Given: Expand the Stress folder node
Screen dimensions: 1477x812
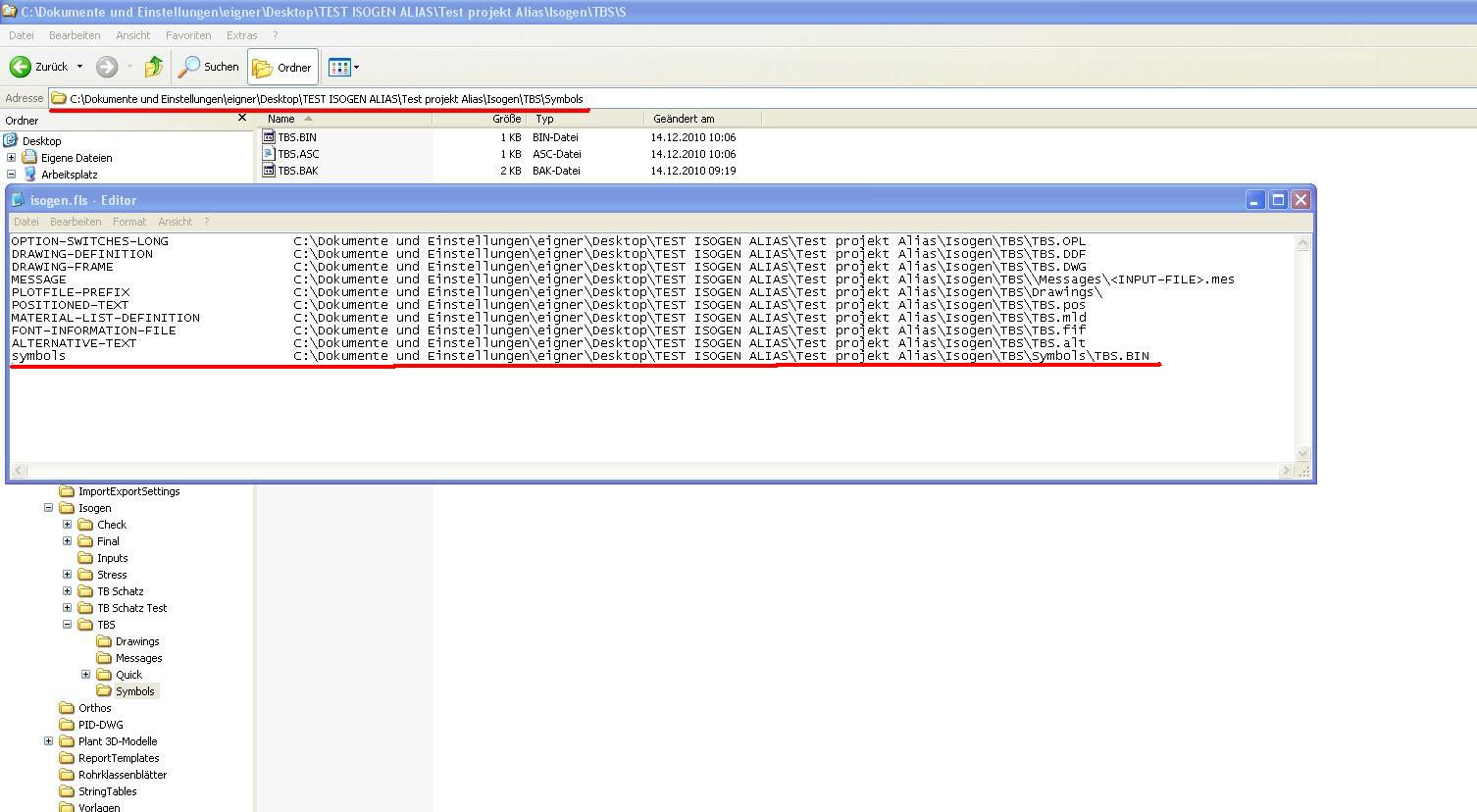Looking at the screenshot, I should [x=68, y=575].
